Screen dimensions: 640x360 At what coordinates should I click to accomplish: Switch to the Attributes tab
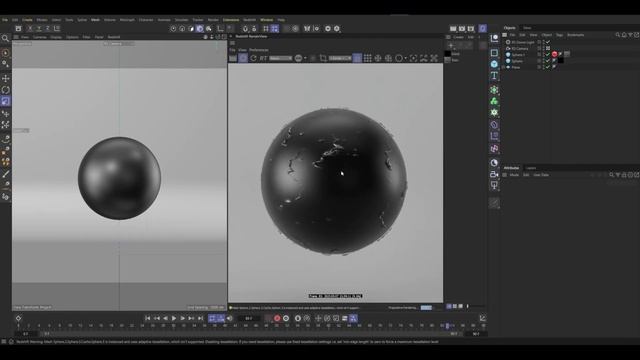(511, 168)
